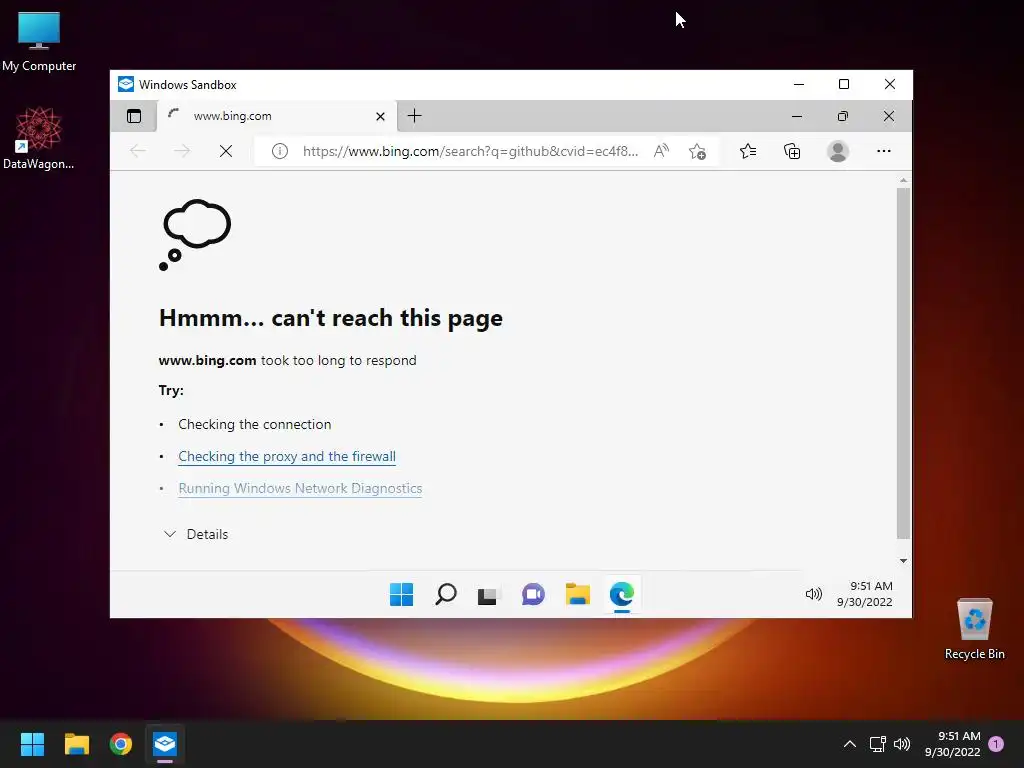Click the Edge back arrow button
Viewport: 1024px width, 768px height.
pos(138,152)
